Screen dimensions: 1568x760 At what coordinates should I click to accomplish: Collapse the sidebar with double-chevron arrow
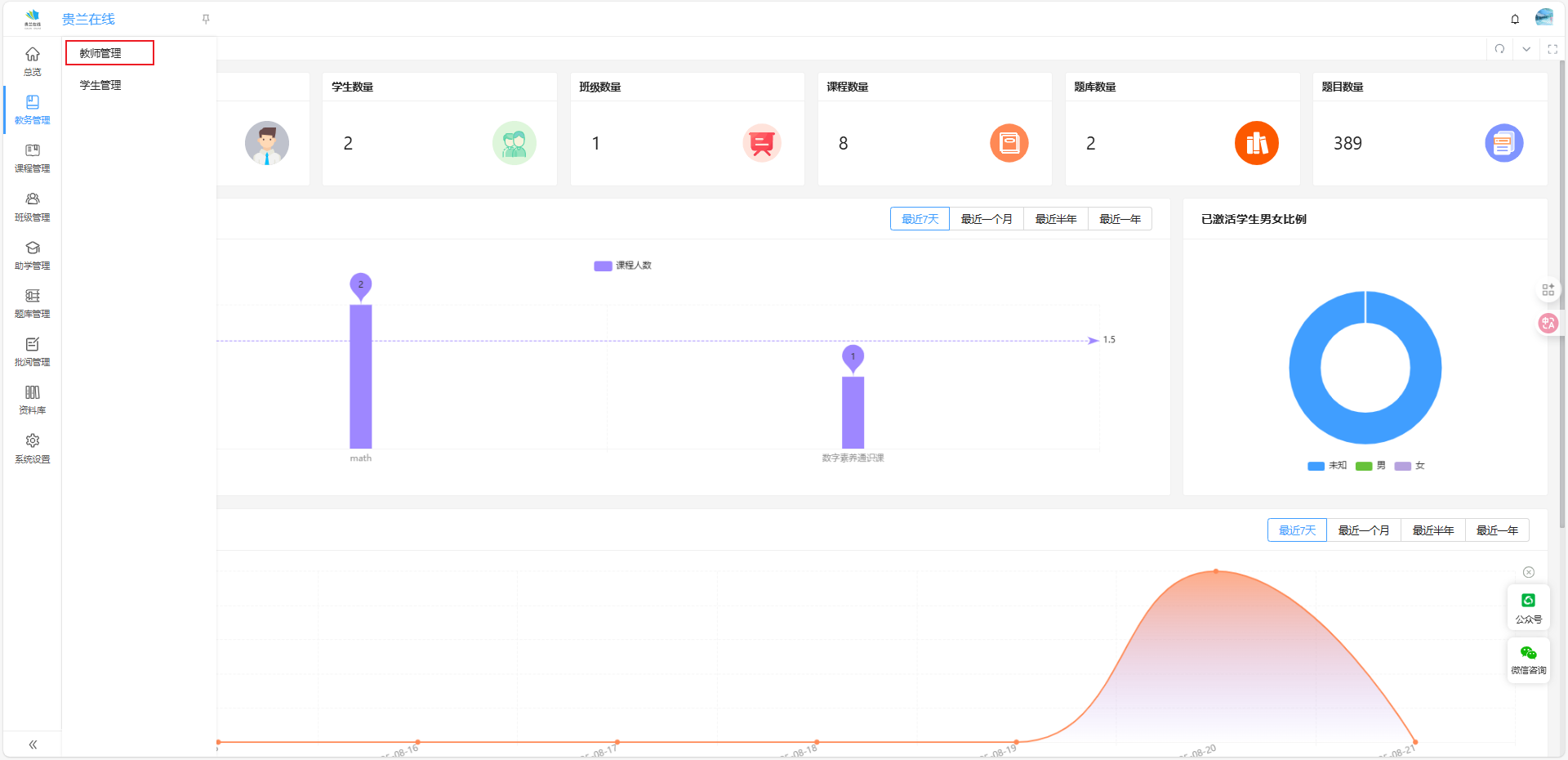(33, 744)
